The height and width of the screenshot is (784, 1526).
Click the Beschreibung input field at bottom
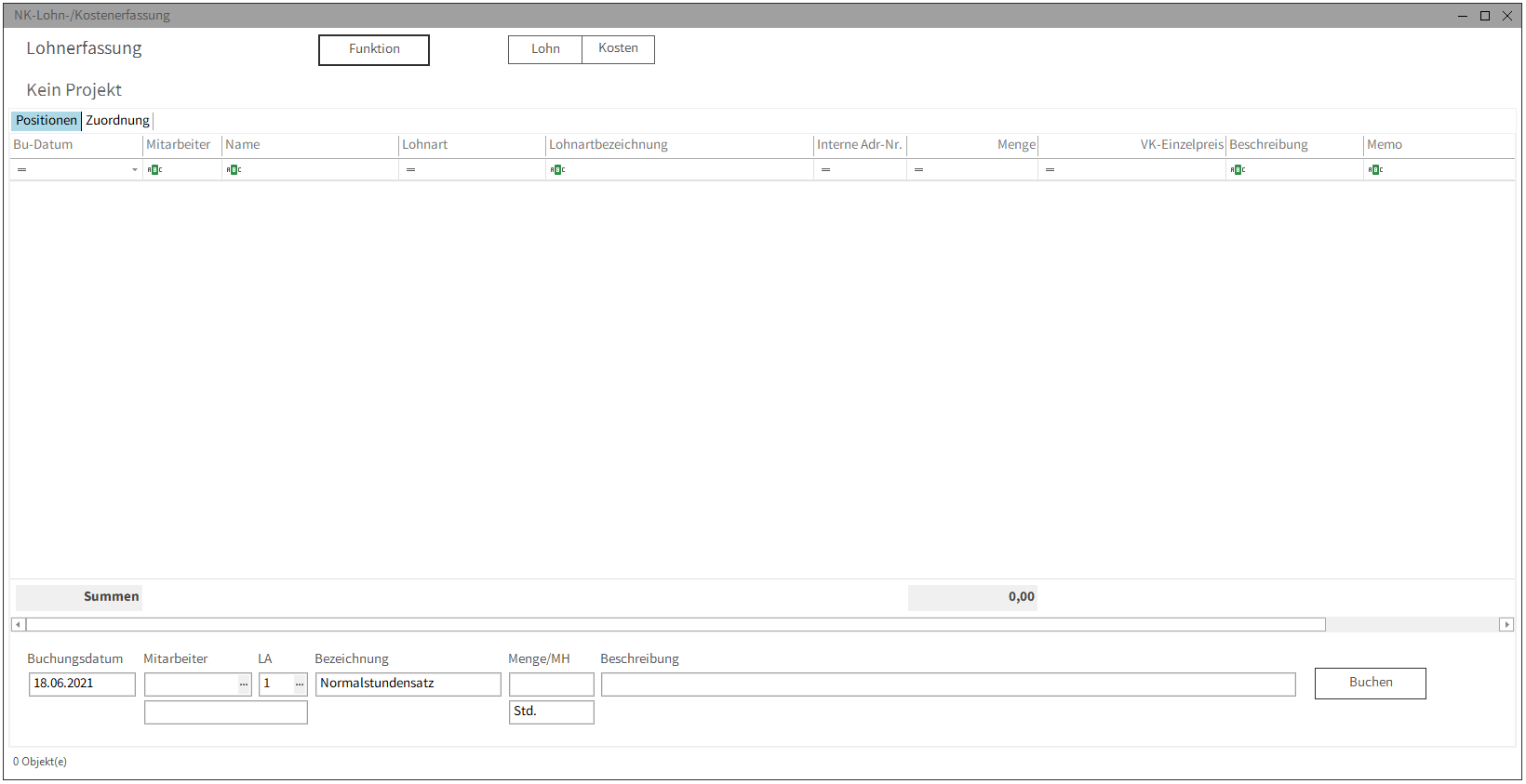[x=948, y=684]
